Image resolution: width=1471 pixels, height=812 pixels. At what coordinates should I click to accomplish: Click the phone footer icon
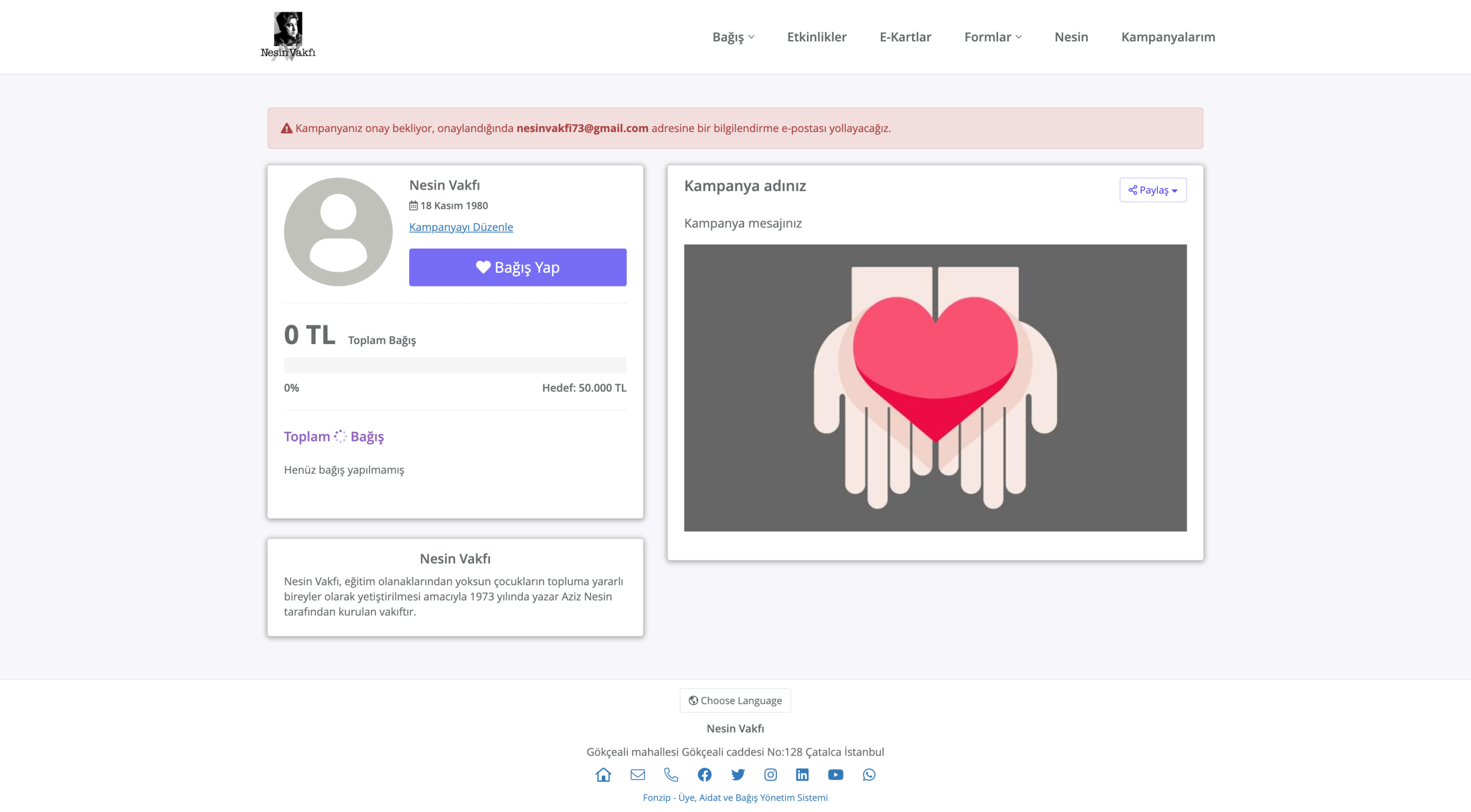point(671,775)
